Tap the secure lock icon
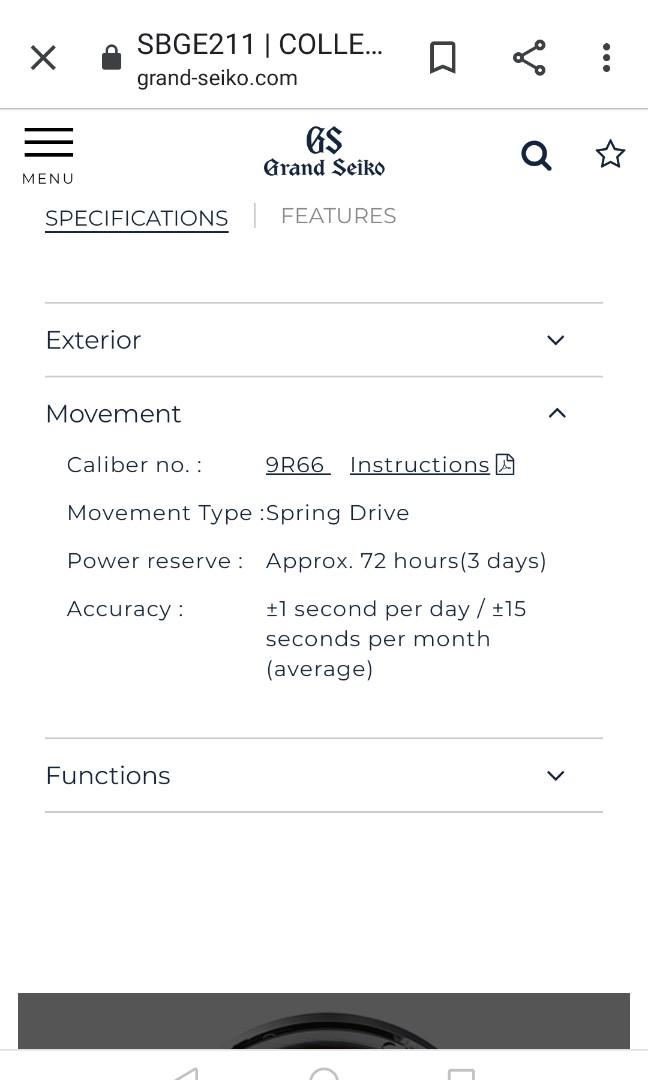Viewport: 648px width, 1080px height. pyautogui.click(x=111, y=59)
